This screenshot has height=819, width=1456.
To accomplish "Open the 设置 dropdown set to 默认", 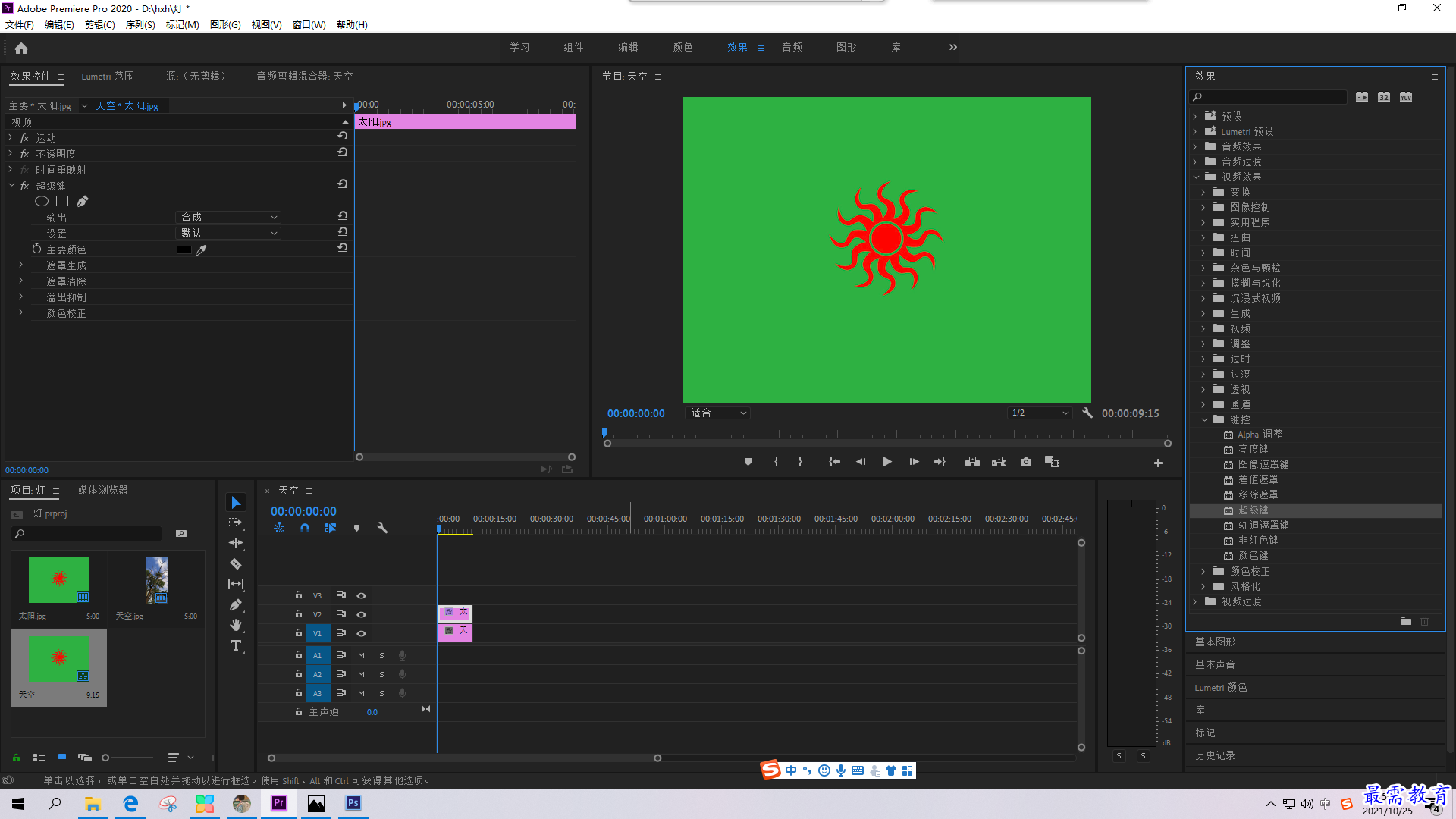I will pyautogui.click(x=228, y=233).
